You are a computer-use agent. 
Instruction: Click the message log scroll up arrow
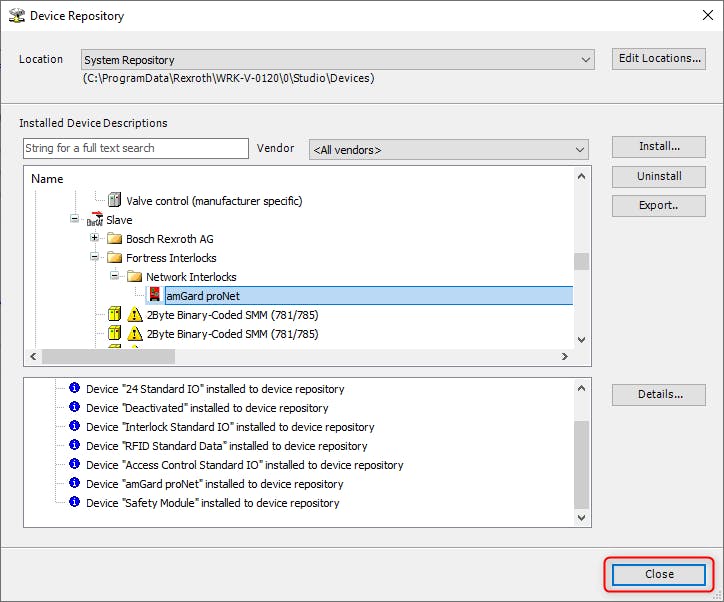(x=581, y=388)
